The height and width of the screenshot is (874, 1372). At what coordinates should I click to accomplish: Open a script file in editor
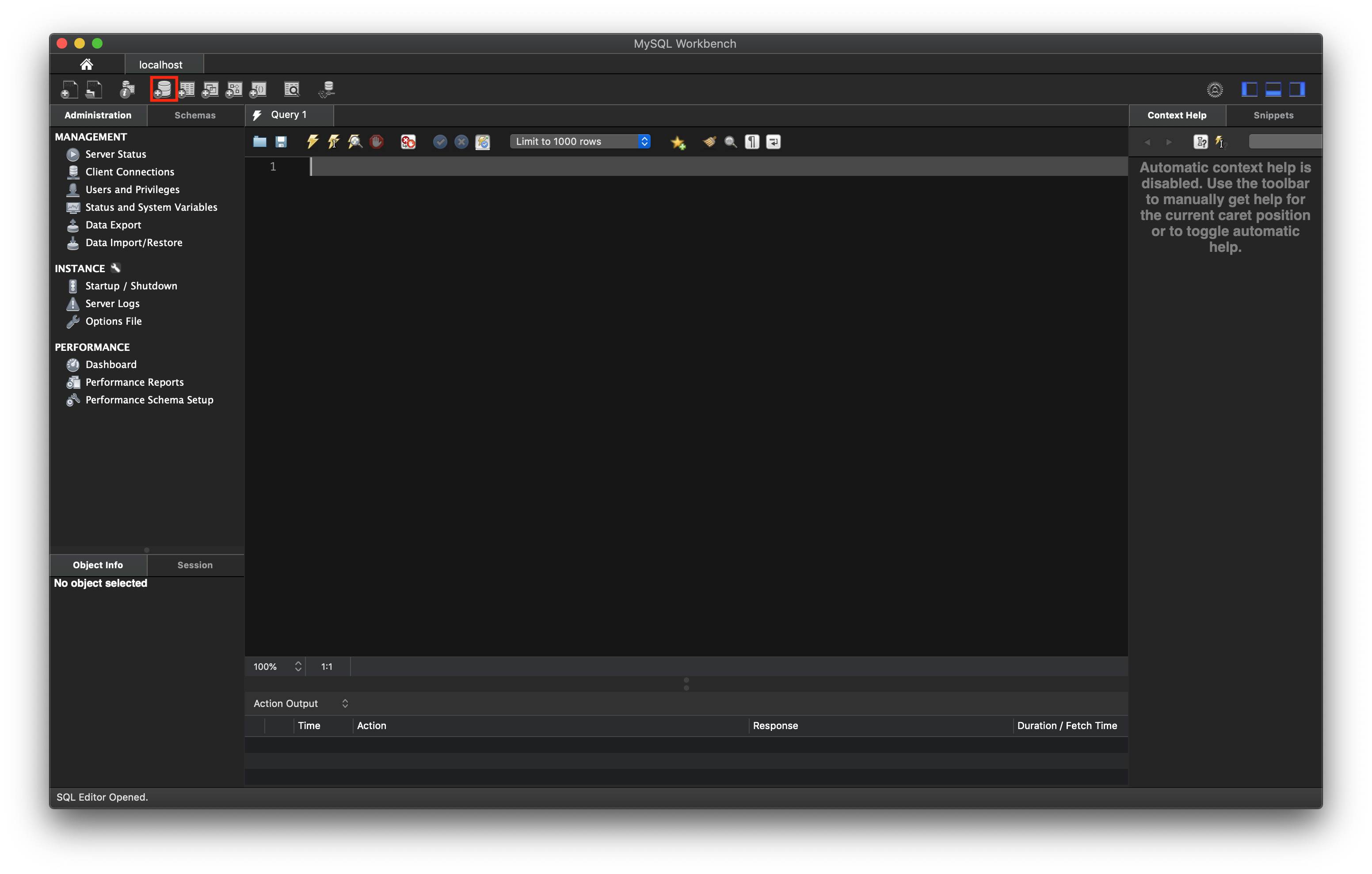[260, 142]
